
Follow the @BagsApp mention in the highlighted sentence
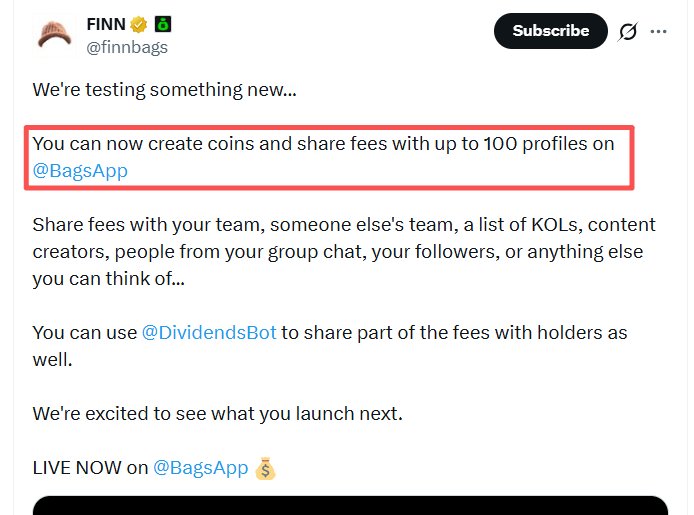(x=80, y=170)
